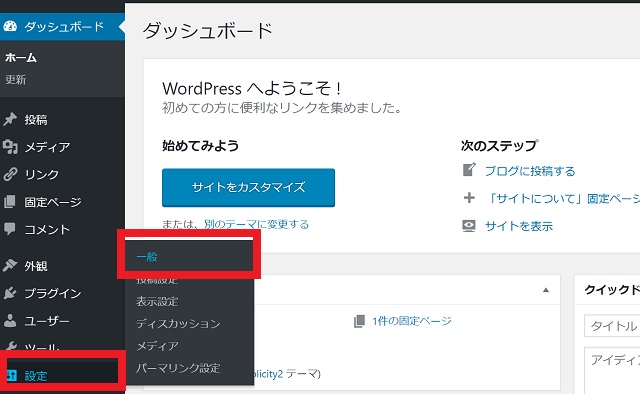Click the monitor icon beside サイトを表示

click(469, 226)
